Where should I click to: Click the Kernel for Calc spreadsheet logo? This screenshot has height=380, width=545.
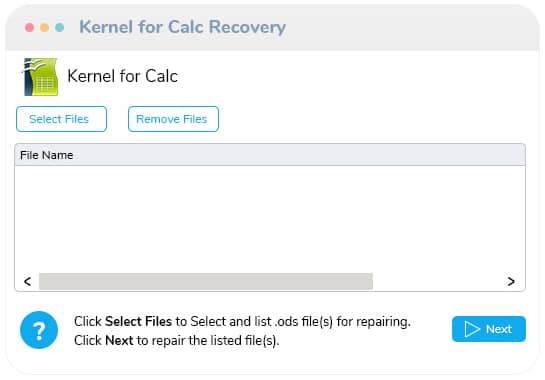40,76
